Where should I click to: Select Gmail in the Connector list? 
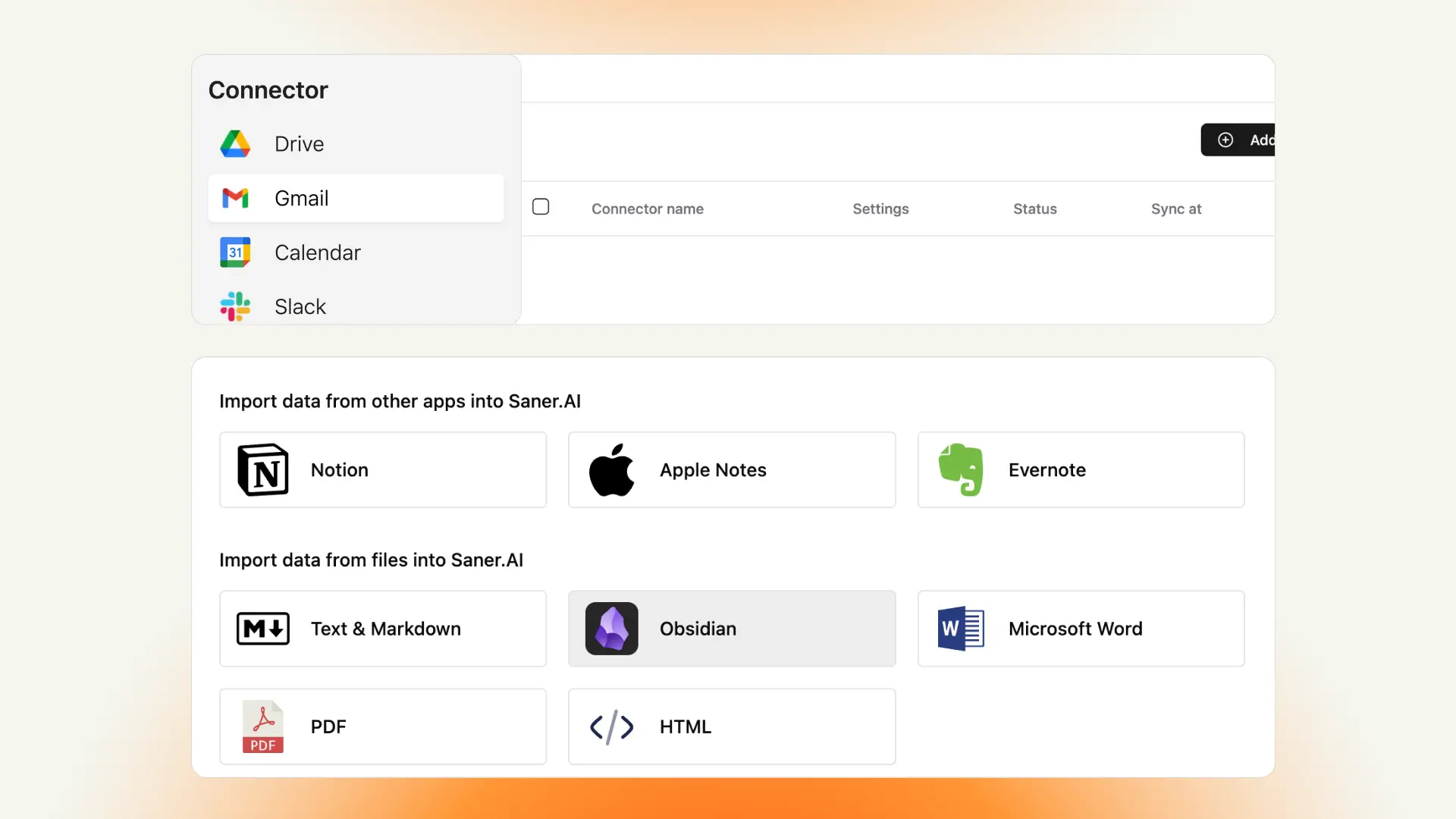[x=356, y=198]
